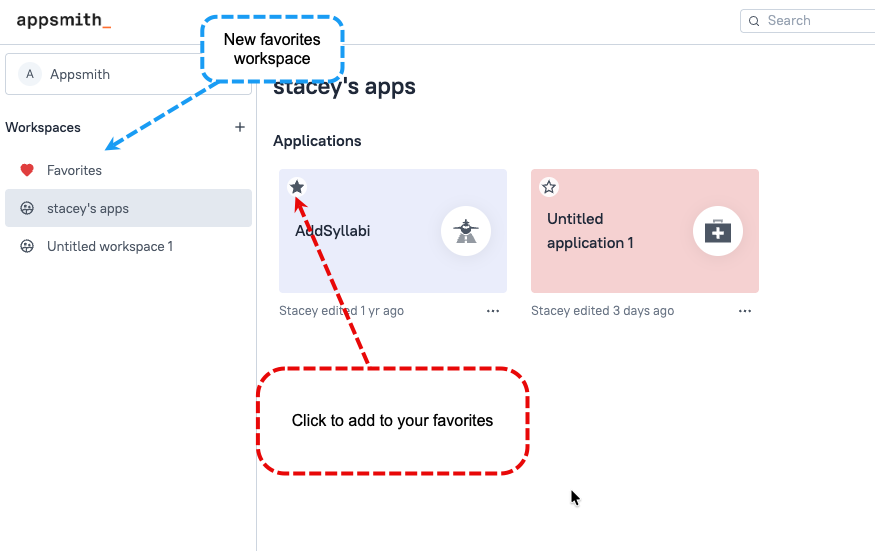Click the AddSyllabi airplane app icon
The image size is (875, 551).
point(466,231)
